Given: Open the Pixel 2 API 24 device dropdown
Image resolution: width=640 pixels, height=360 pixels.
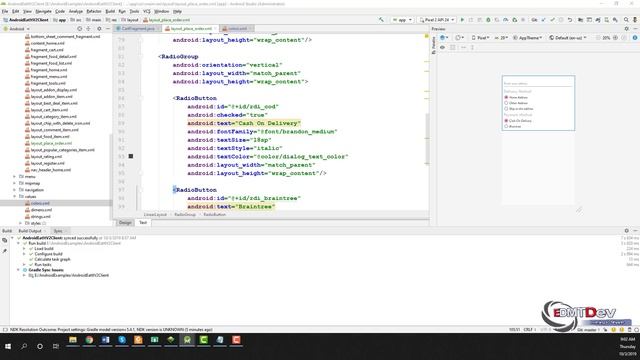Looking at the screenshot, I should [x=436, y=20].
